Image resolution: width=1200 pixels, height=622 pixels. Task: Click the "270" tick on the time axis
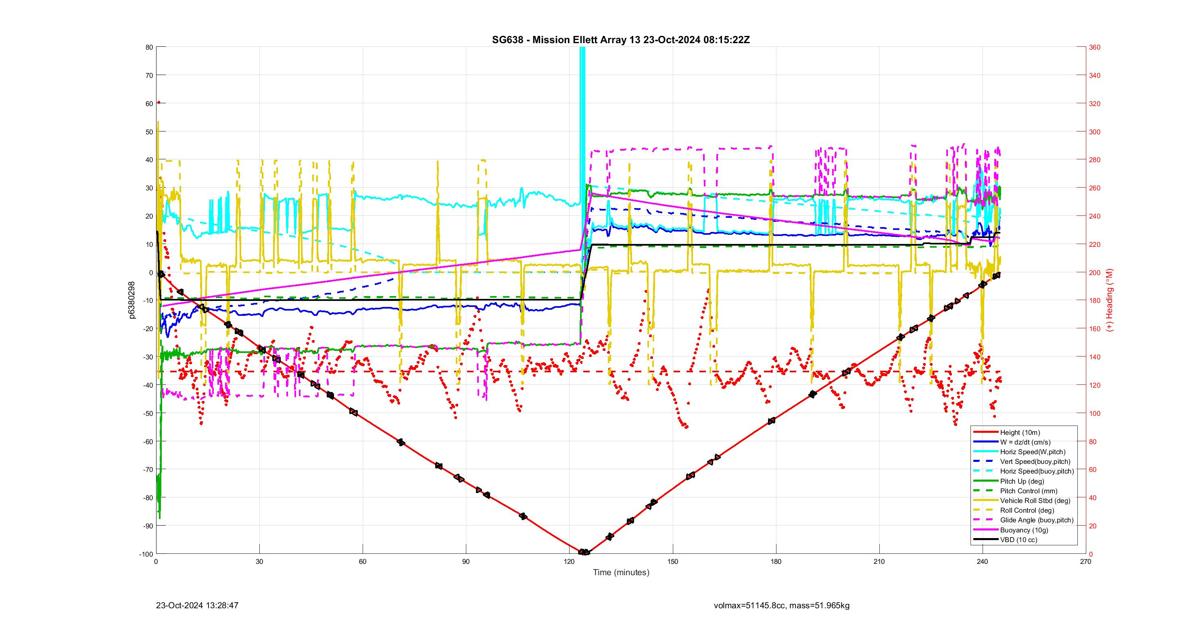coord(1086,562)
